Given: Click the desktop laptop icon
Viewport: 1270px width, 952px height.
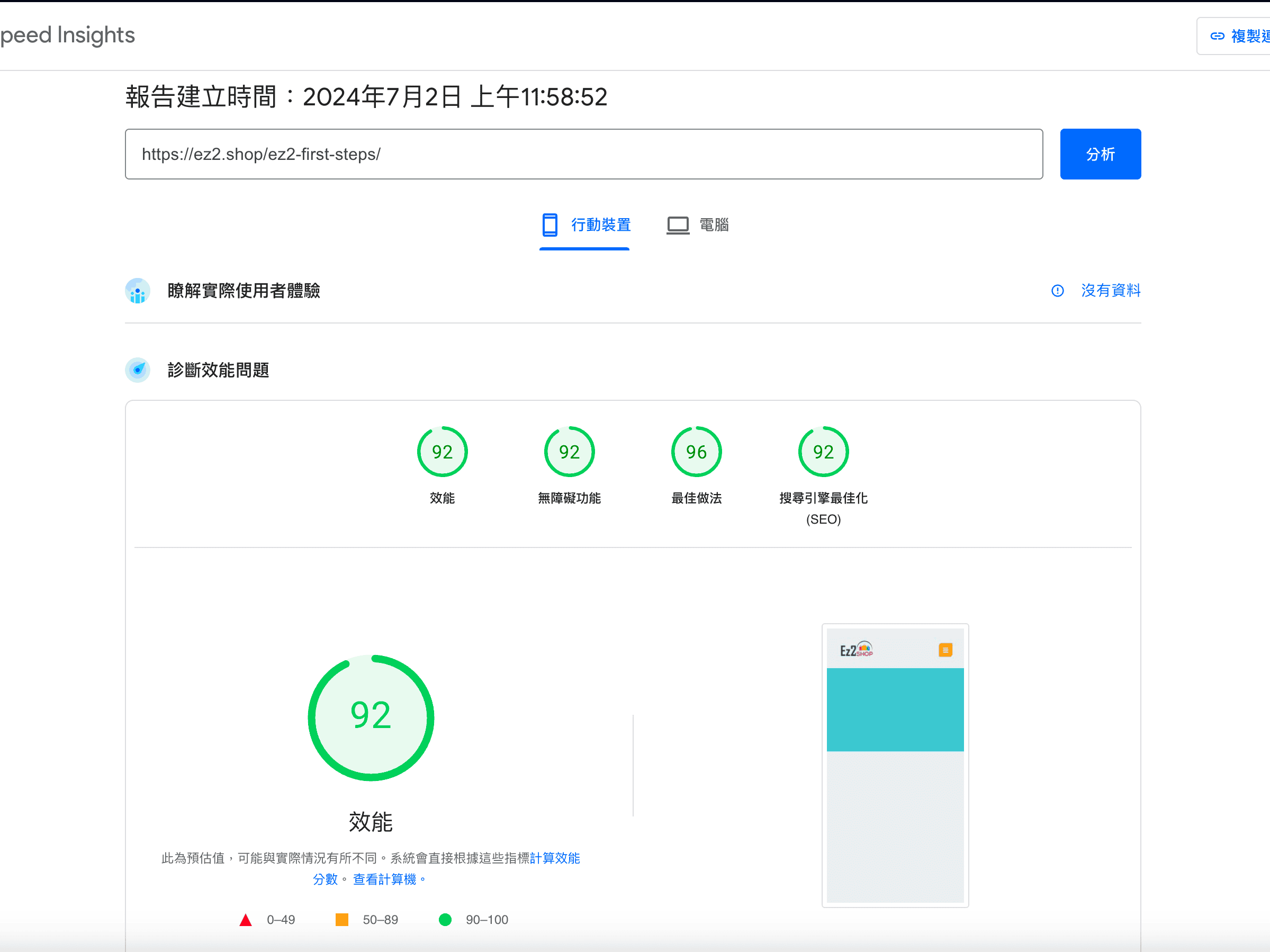Looking at the screenshot, I should 678,224.
